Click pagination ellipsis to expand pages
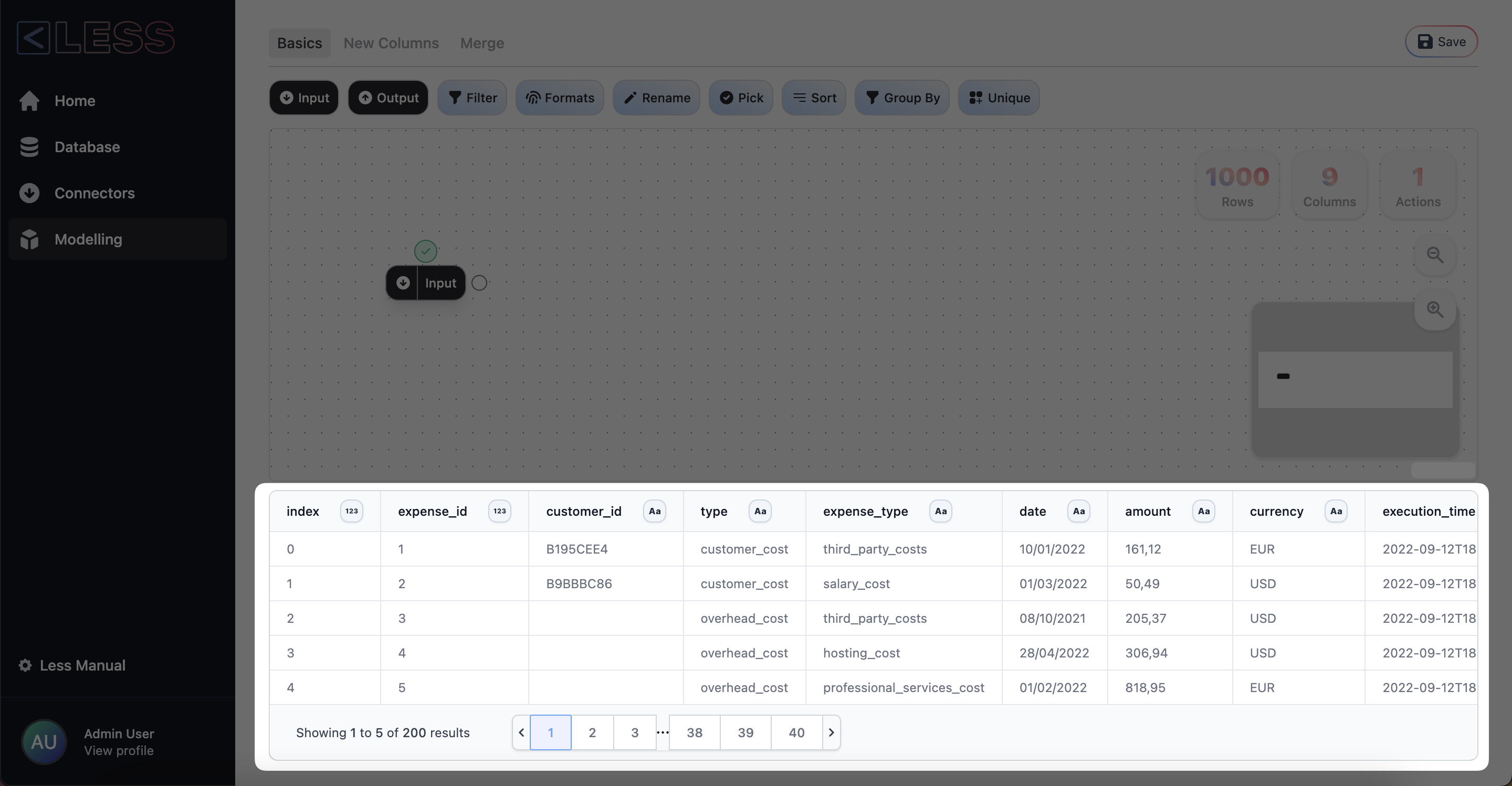This screenshot has height=786, width=1512. tap(663, 732)
